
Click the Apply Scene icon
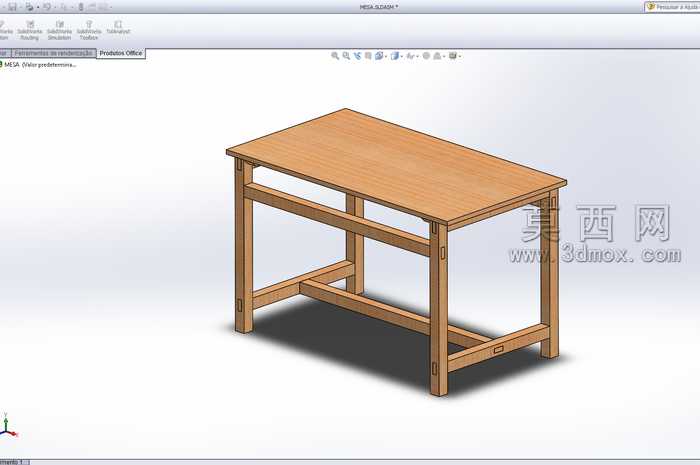click(438, 56)
